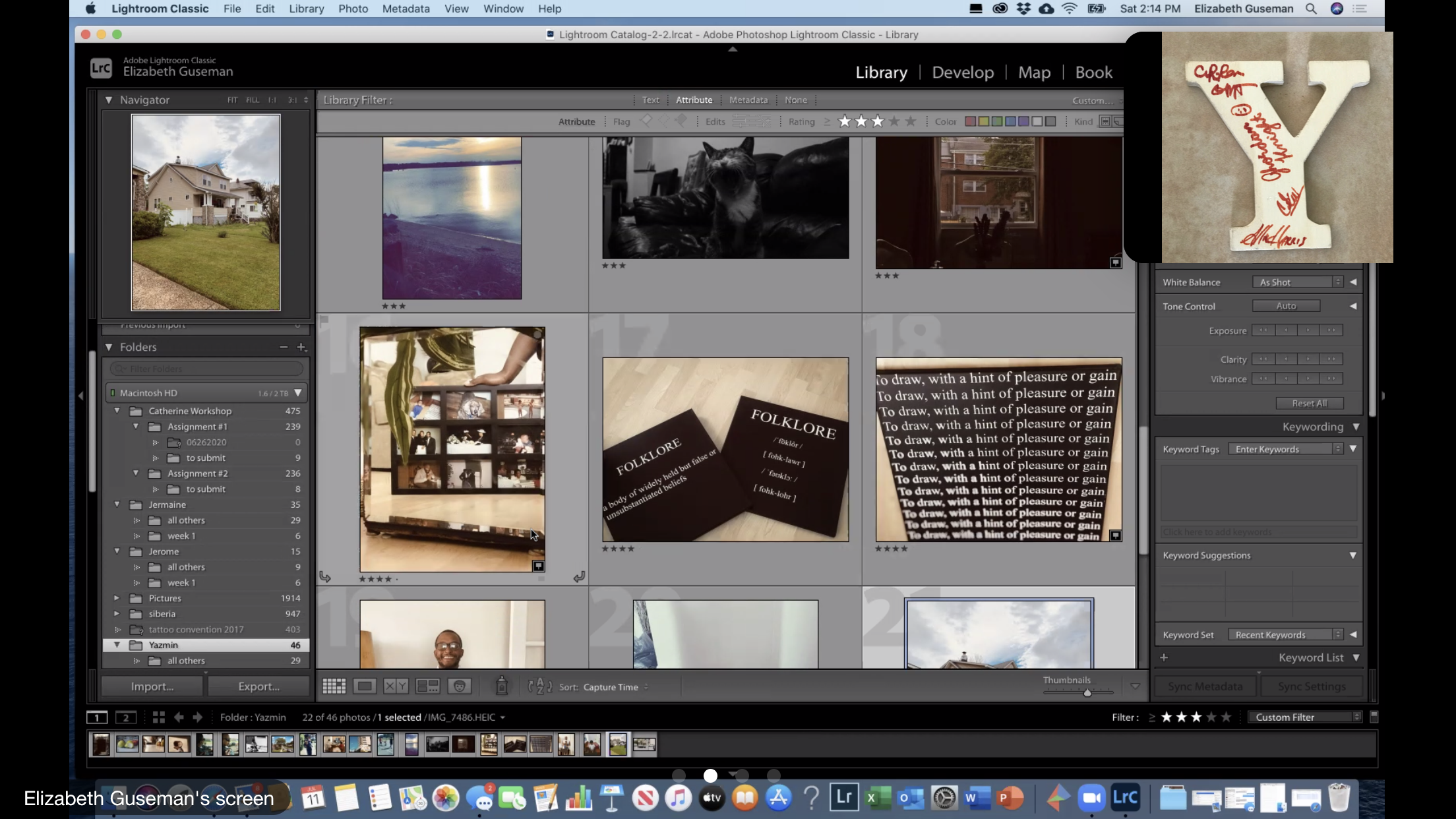Open the Photo menu

click(x=353, y=9)
